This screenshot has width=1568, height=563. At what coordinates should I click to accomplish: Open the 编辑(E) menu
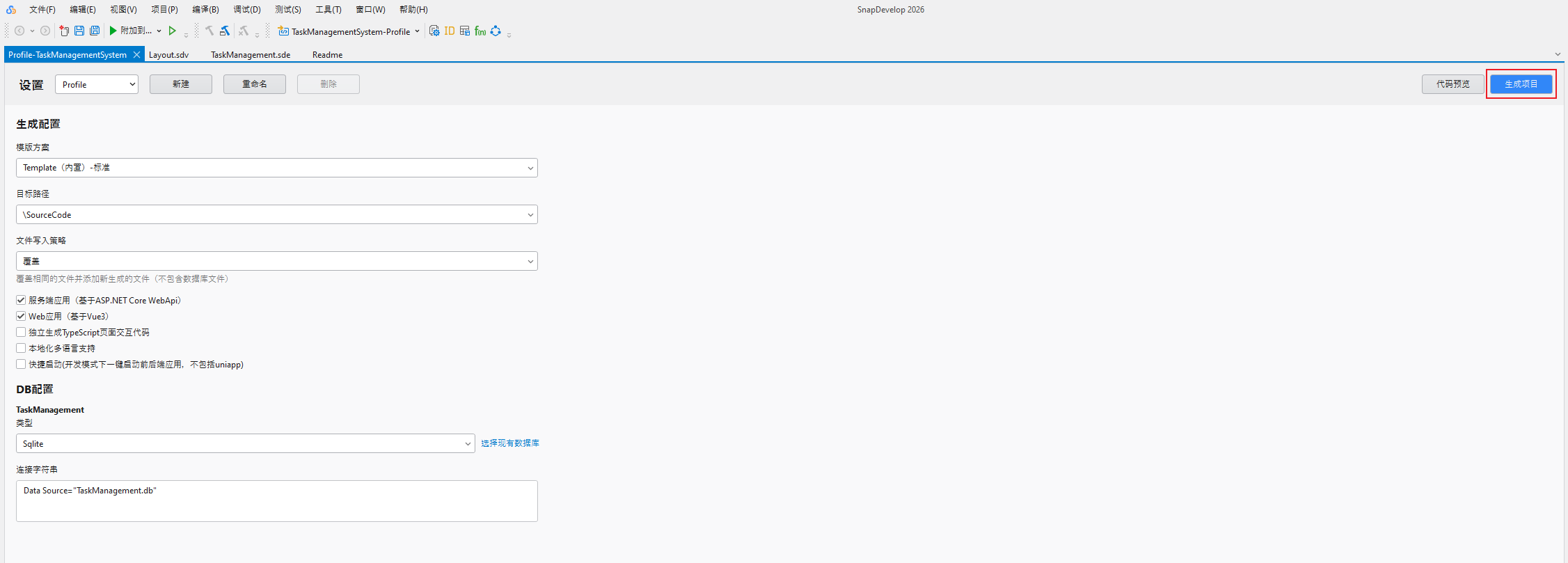pyautogui.click(x=83, y=10)
